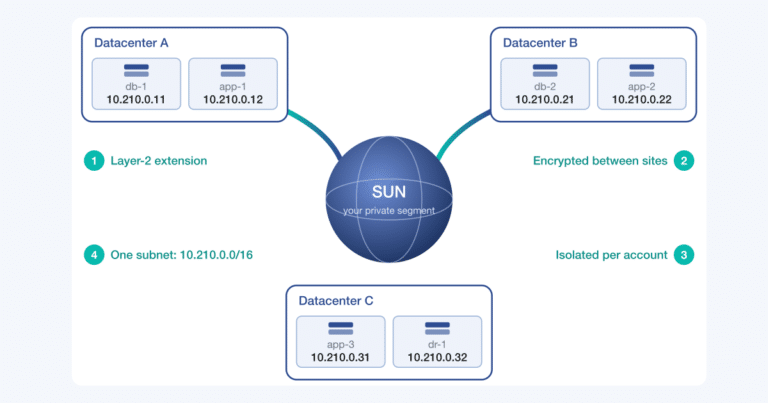Click the SUN globe graphic
The height and width of the screenshot is (403, 768).
click(x=389, y=199)
